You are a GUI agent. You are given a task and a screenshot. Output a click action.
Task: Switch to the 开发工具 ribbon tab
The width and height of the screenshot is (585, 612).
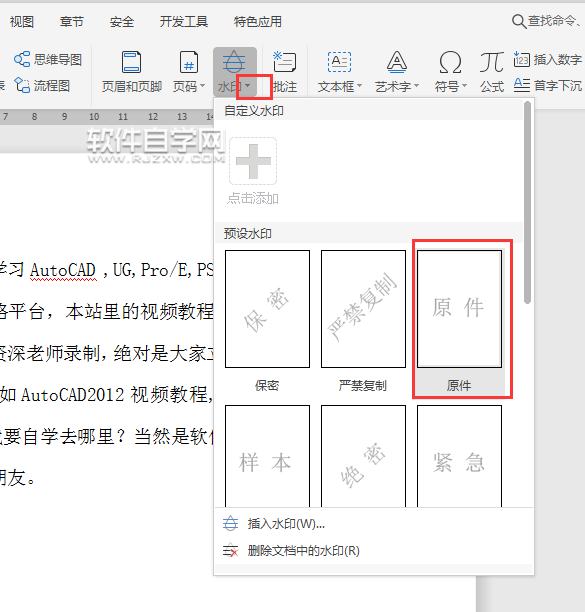(183, 21)
